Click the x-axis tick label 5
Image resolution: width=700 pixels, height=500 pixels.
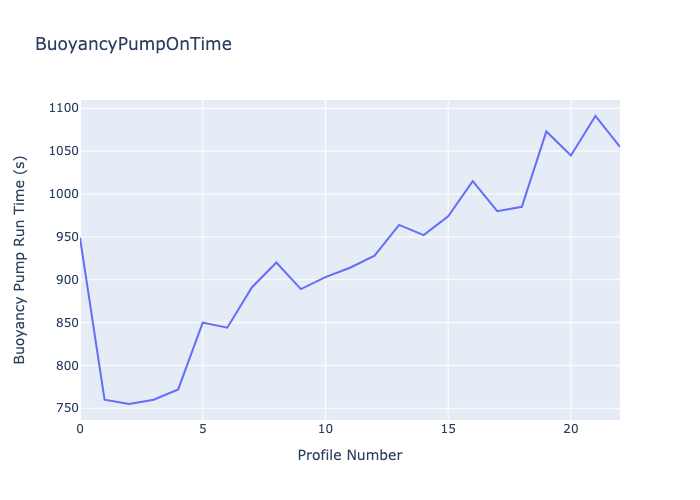203,429
